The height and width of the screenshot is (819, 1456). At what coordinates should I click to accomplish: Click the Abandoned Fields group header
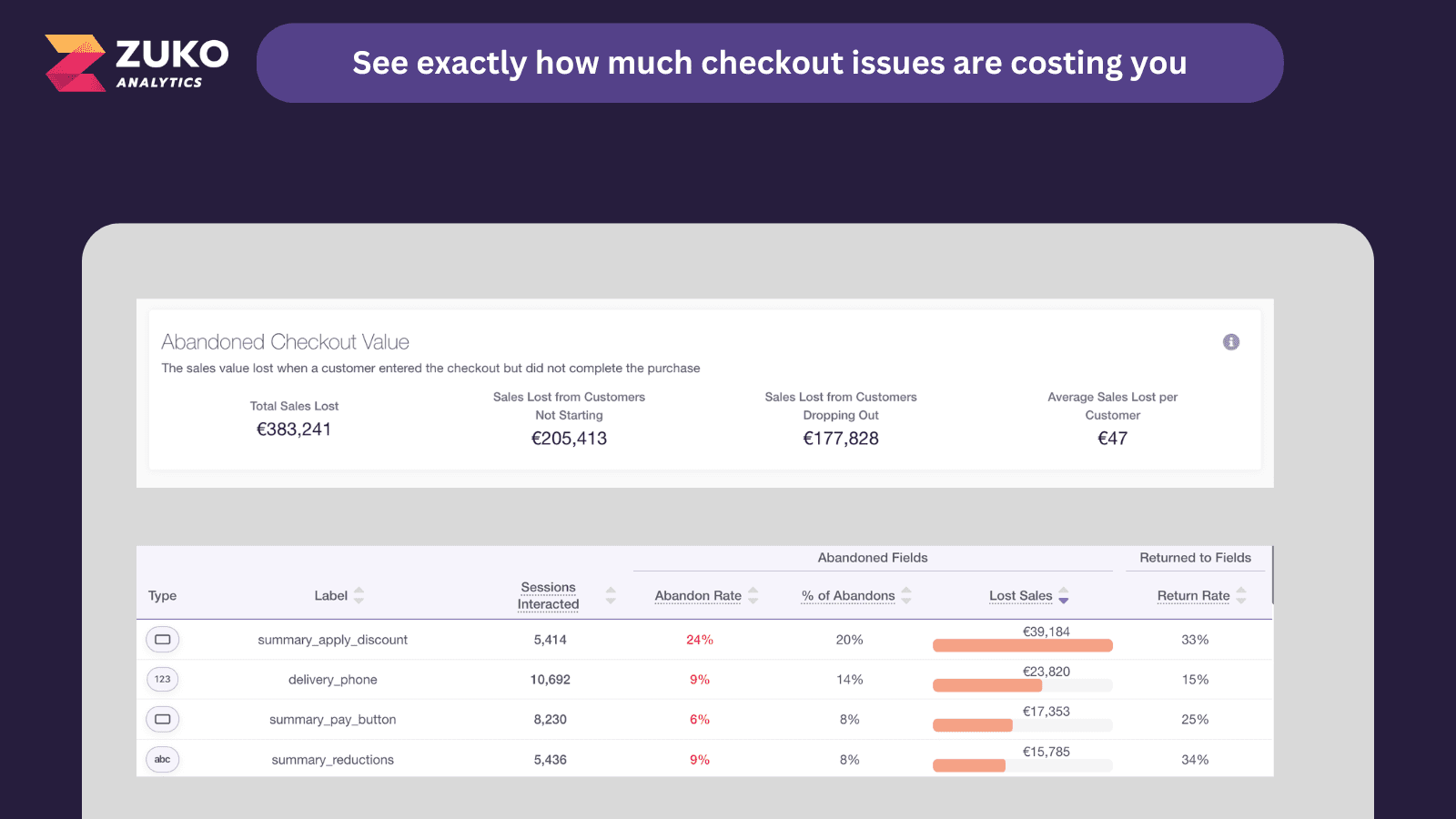(873, 558)
